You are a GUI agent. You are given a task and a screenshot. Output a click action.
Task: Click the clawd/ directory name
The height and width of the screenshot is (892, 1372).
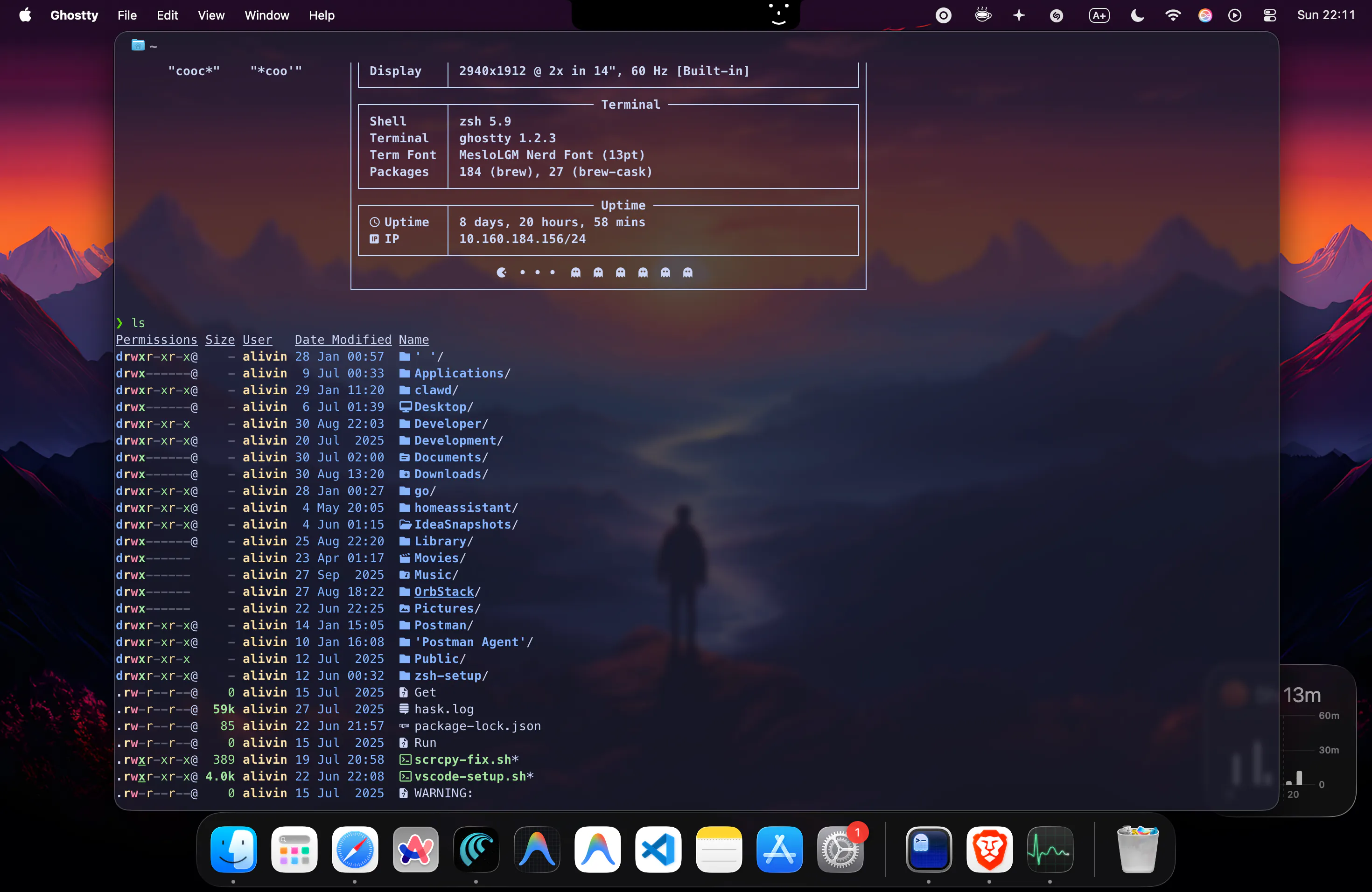(436, 390)
